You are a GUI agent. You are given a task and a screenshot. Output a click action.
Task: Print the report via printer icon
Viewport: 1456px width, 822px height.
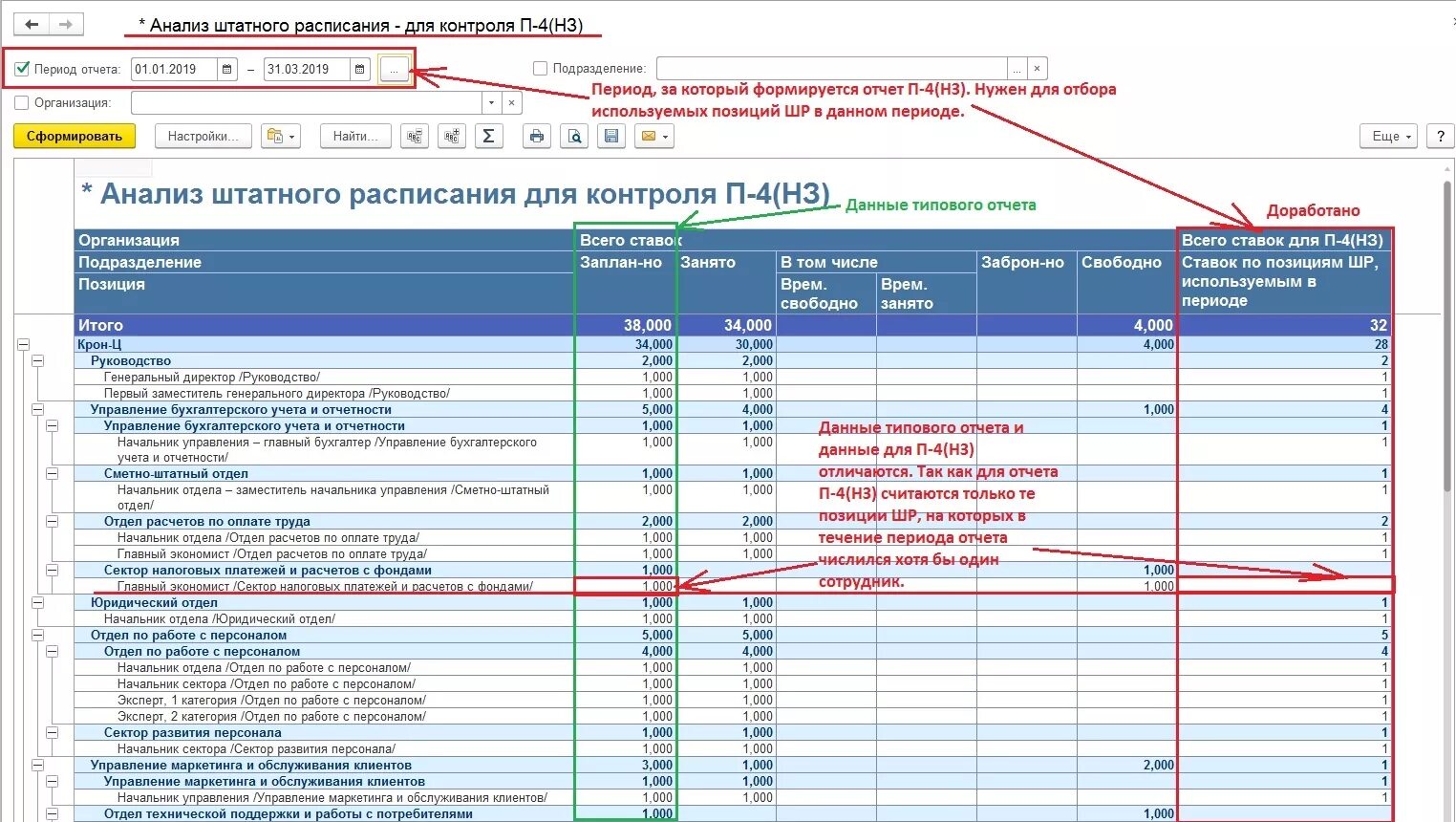537,137
